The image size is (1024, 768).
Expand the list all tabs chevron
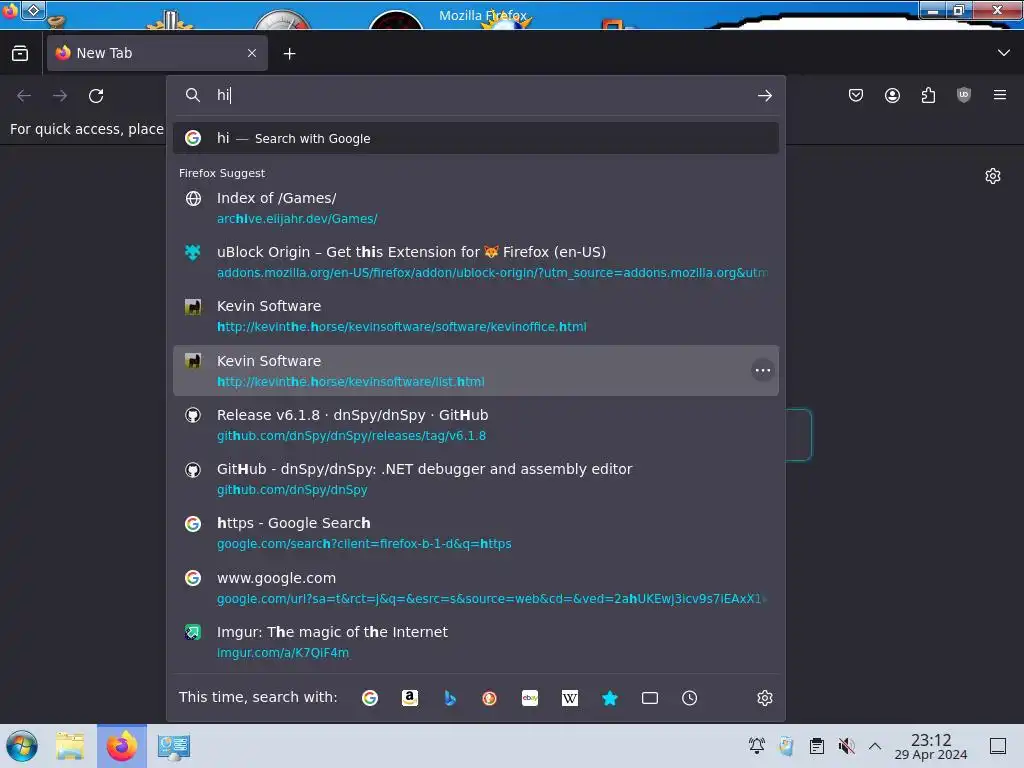1004,53
